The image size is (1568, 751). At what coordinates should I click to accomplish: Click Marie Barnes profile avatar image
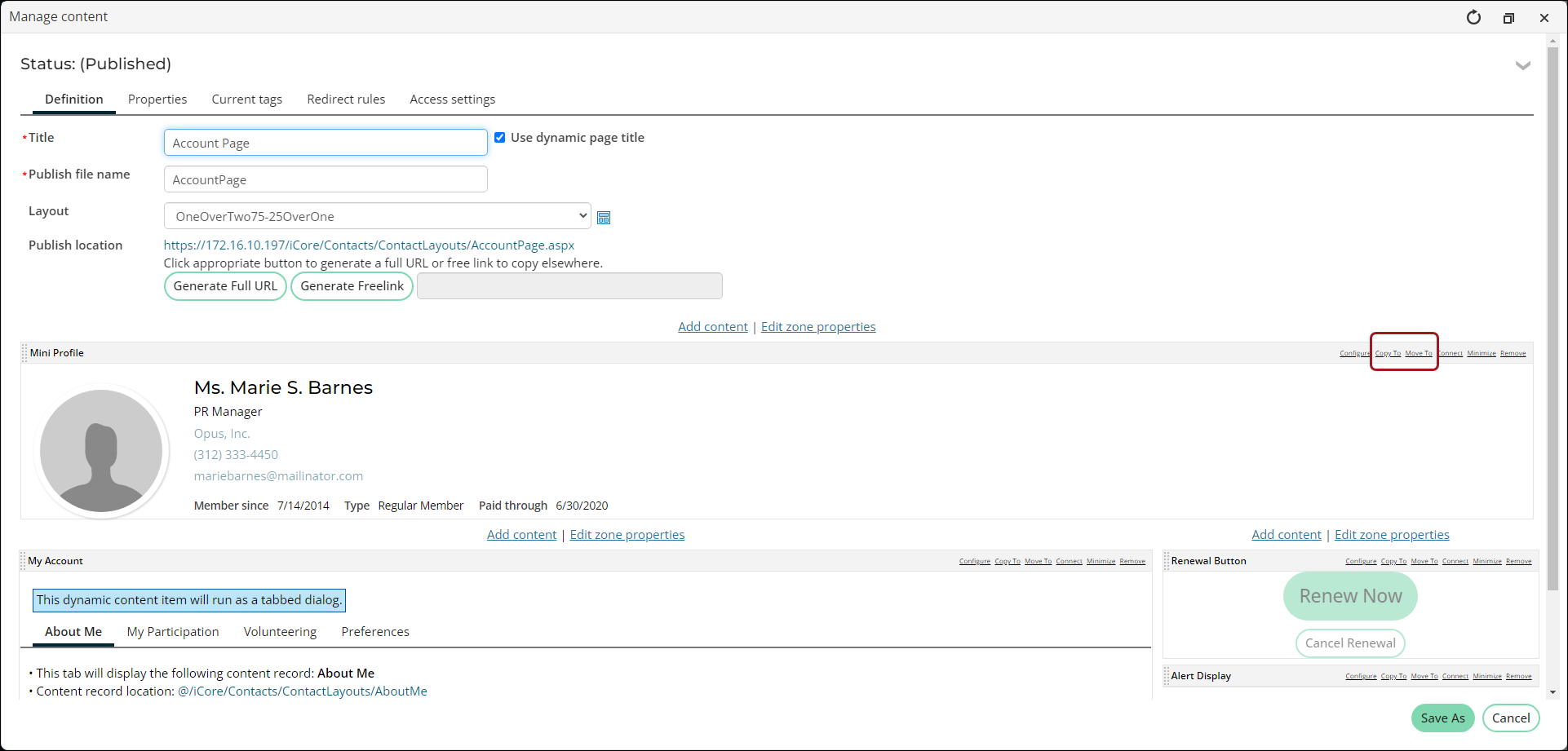pos(101,451)
